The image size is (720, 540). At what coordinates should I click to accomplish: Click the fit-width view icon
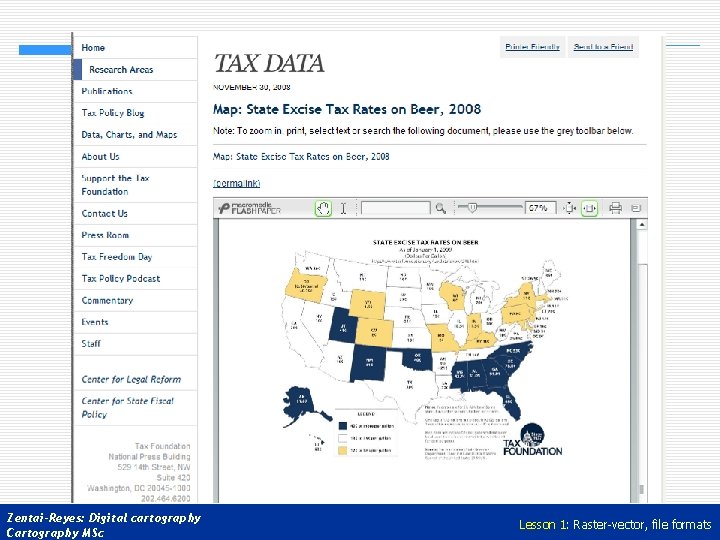click(x=589, y=208)
